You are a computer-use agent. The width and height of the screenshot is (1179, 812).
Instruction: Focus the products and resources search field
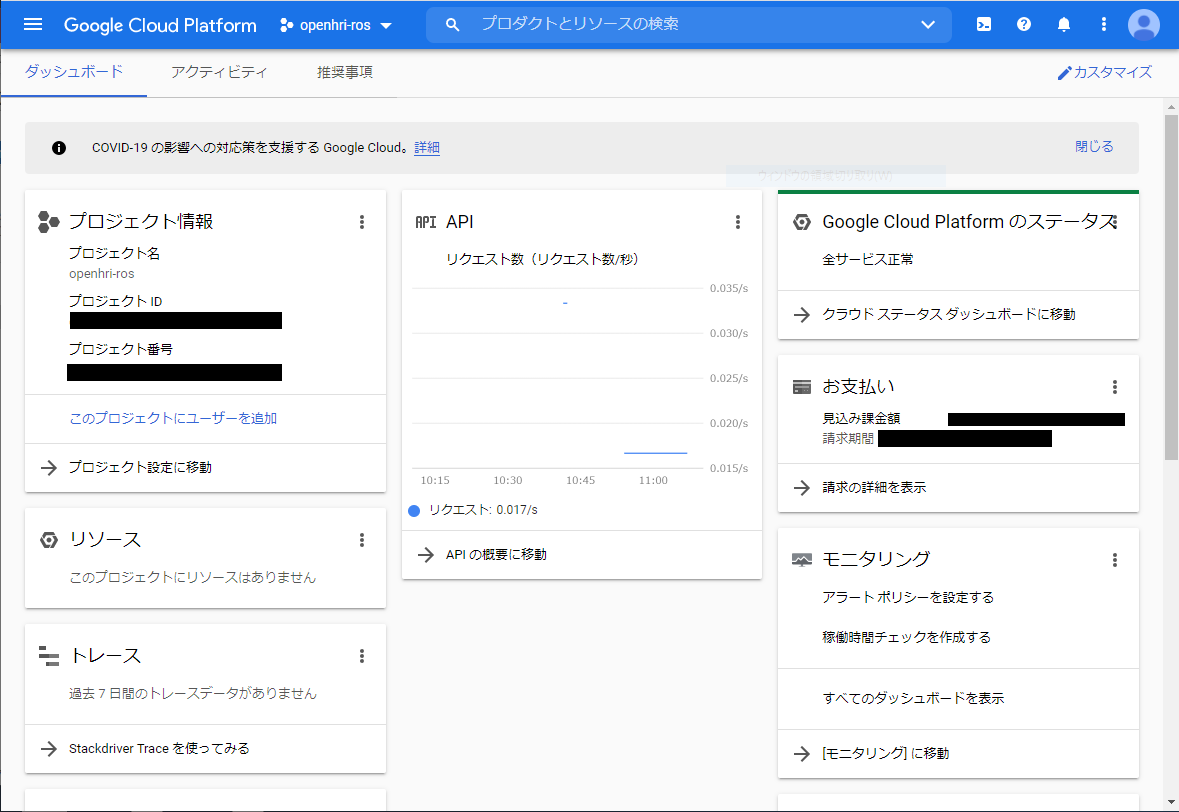(x=688, y=25)
